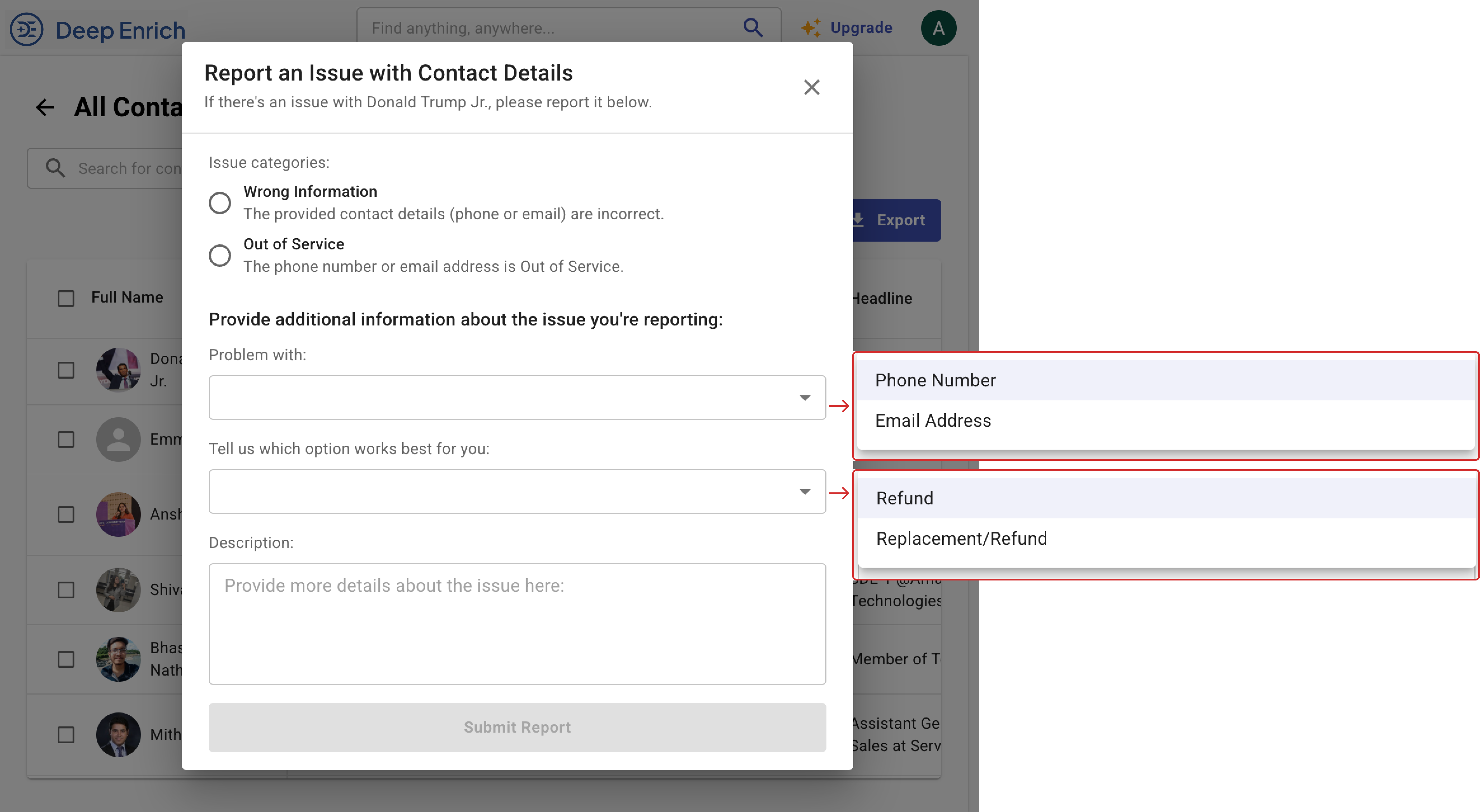Expand the 'Problem with' dropdown
1480x812 pixels.
click(517, 397)
